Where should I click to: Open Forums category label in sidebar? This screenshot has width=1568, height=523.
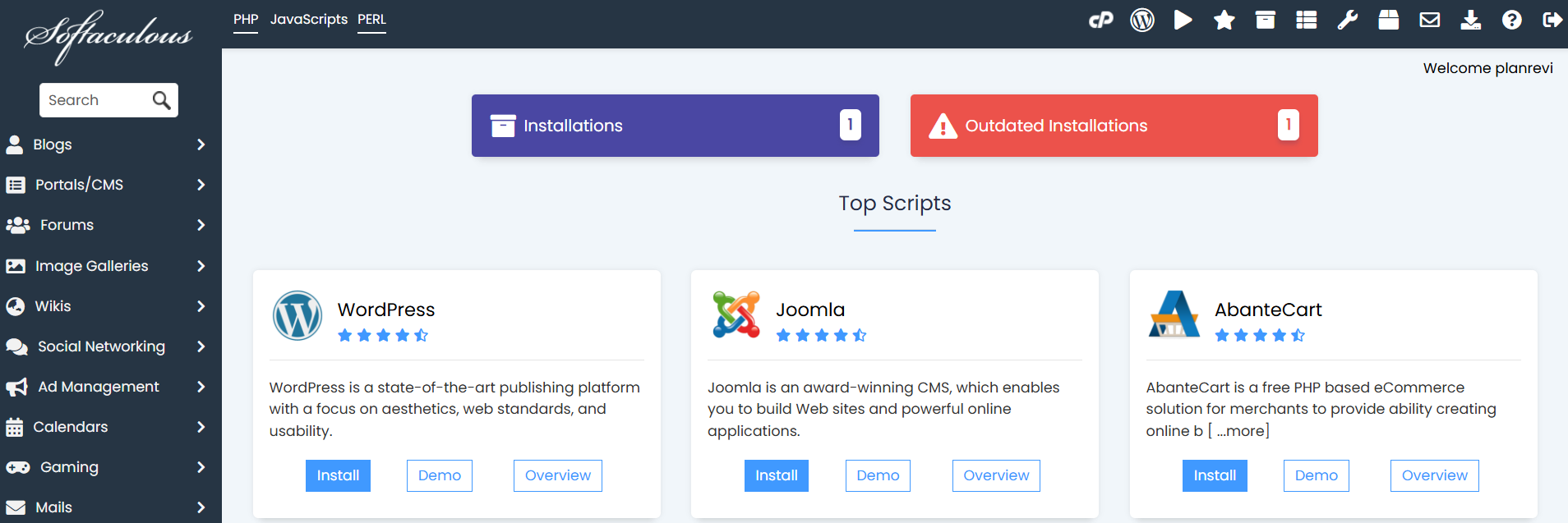click(x=67, y=225)
